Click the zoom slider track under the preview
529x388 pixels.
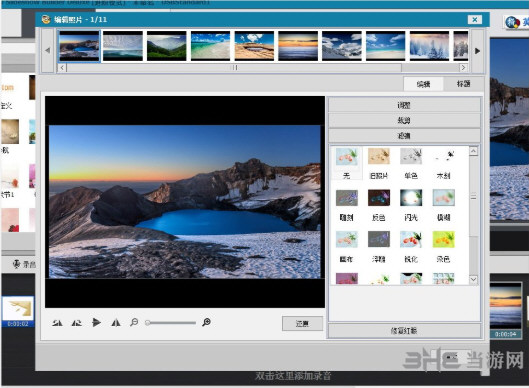(171, 323)
